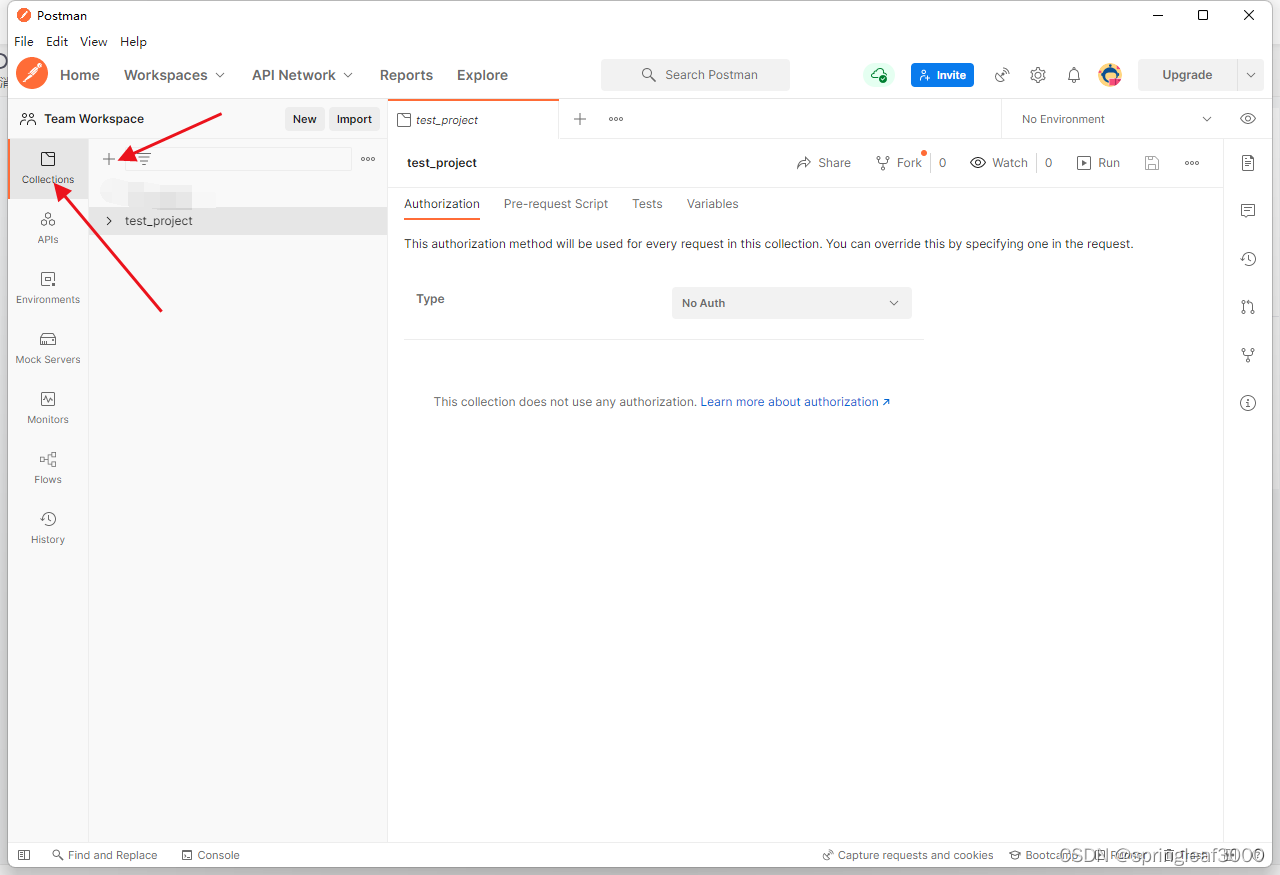This screenshot has width=1280, height=875.
Task: Select the test_project editor tab
Action: (473, 119)
